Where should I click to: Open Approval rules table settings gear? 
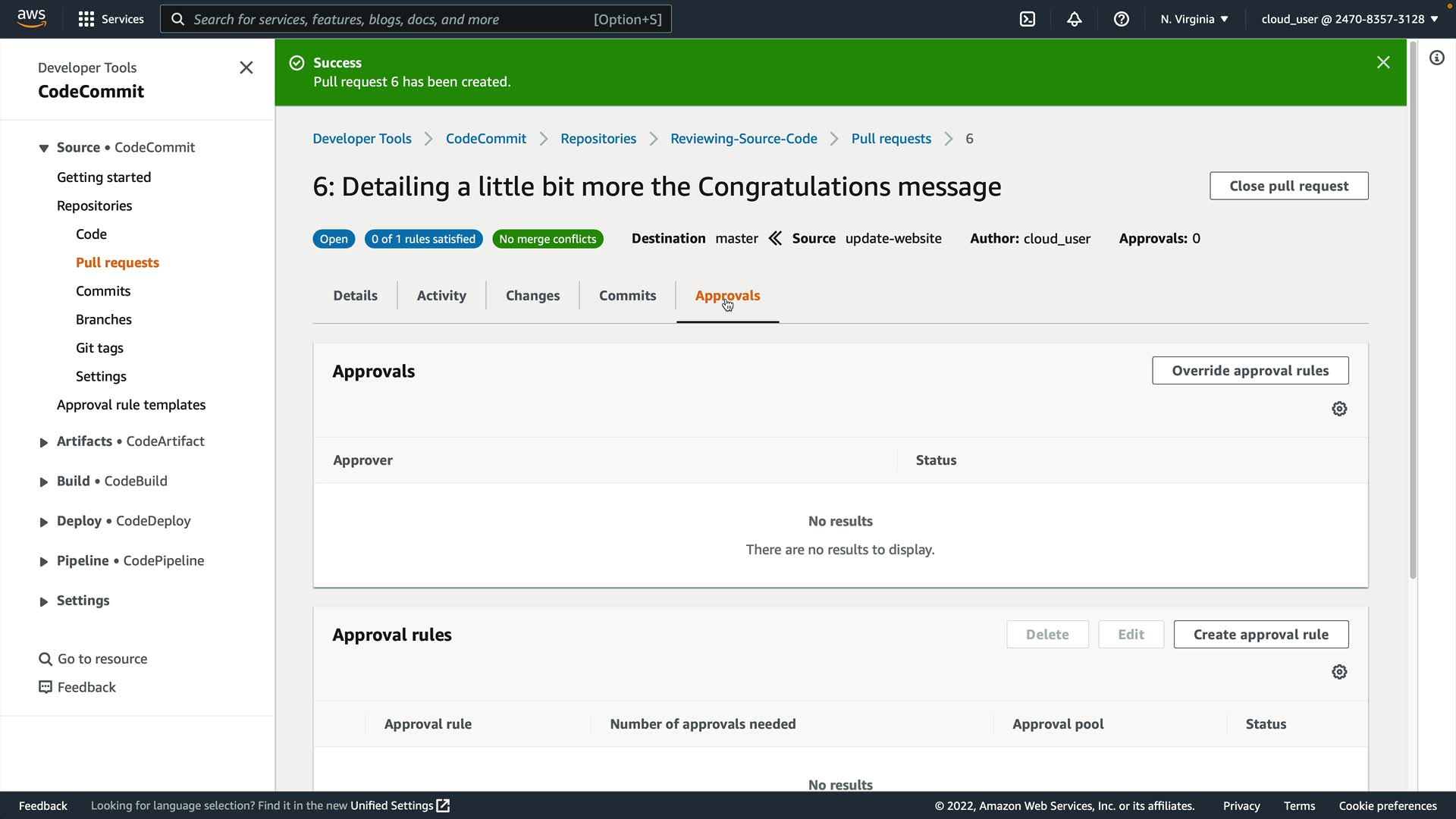click(1339, 673)
